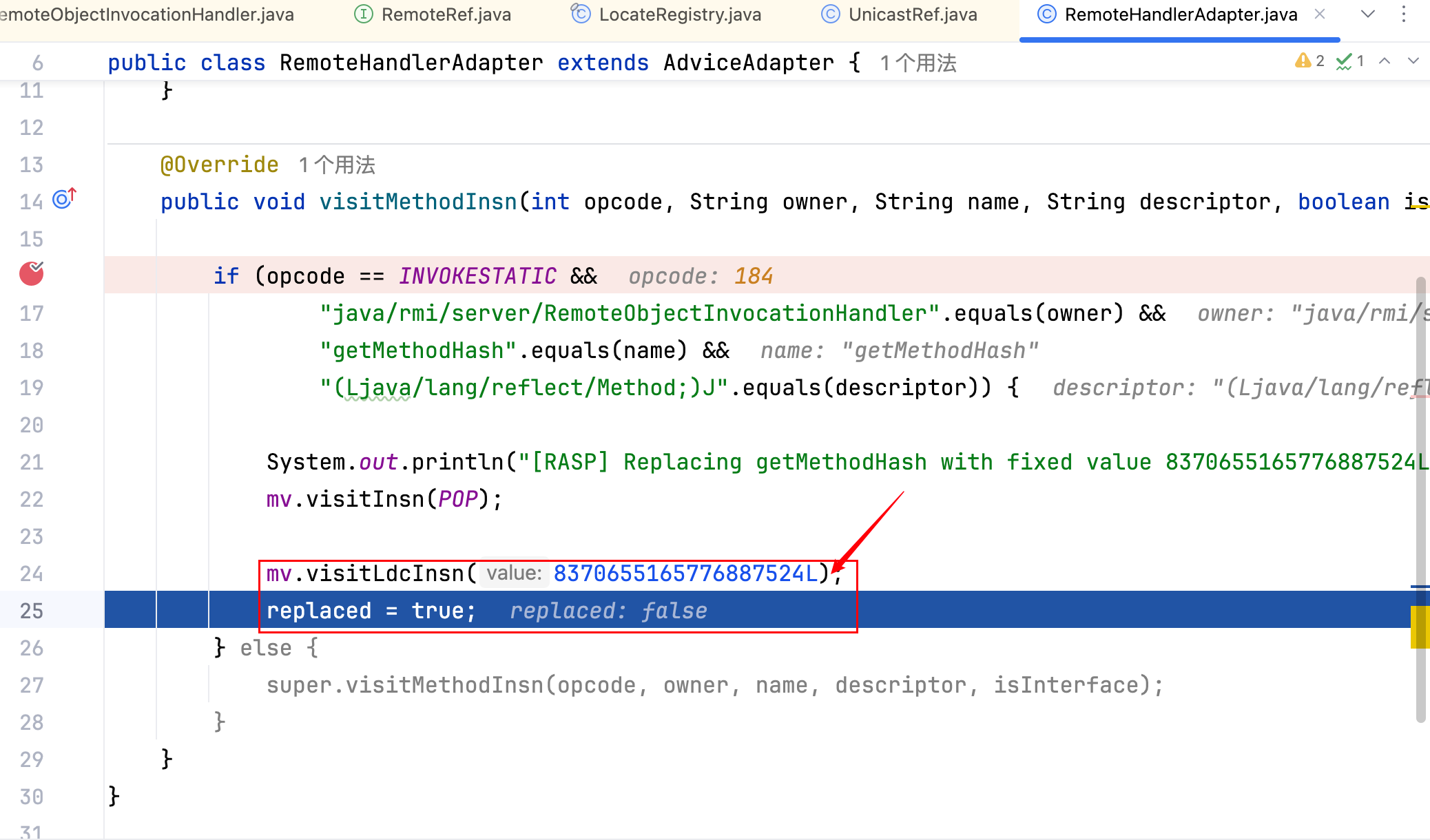Open the tab options three-dot menu

pyautogui.click(x=1404, y=14)
